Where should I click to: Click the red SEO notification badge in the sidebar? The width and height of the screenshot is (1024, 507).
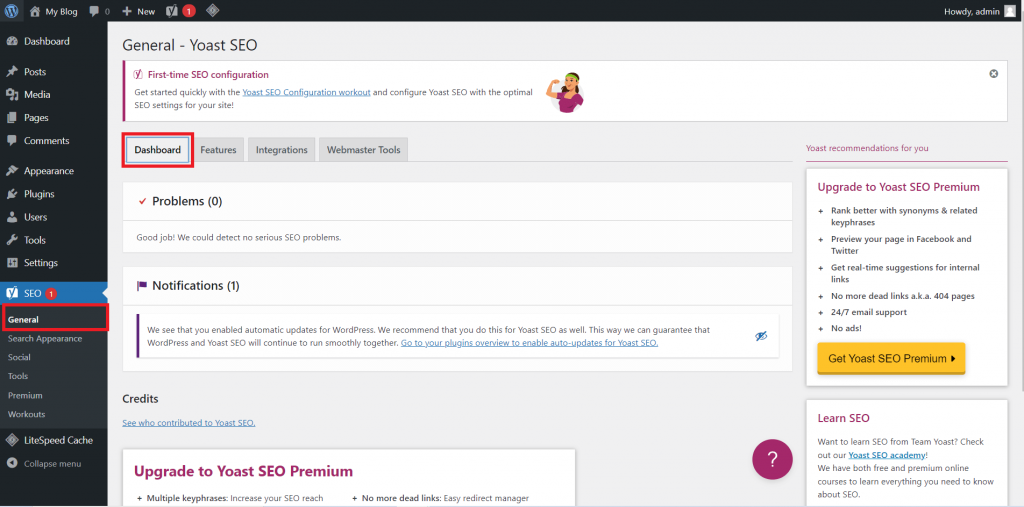click(x=52, y=294)
